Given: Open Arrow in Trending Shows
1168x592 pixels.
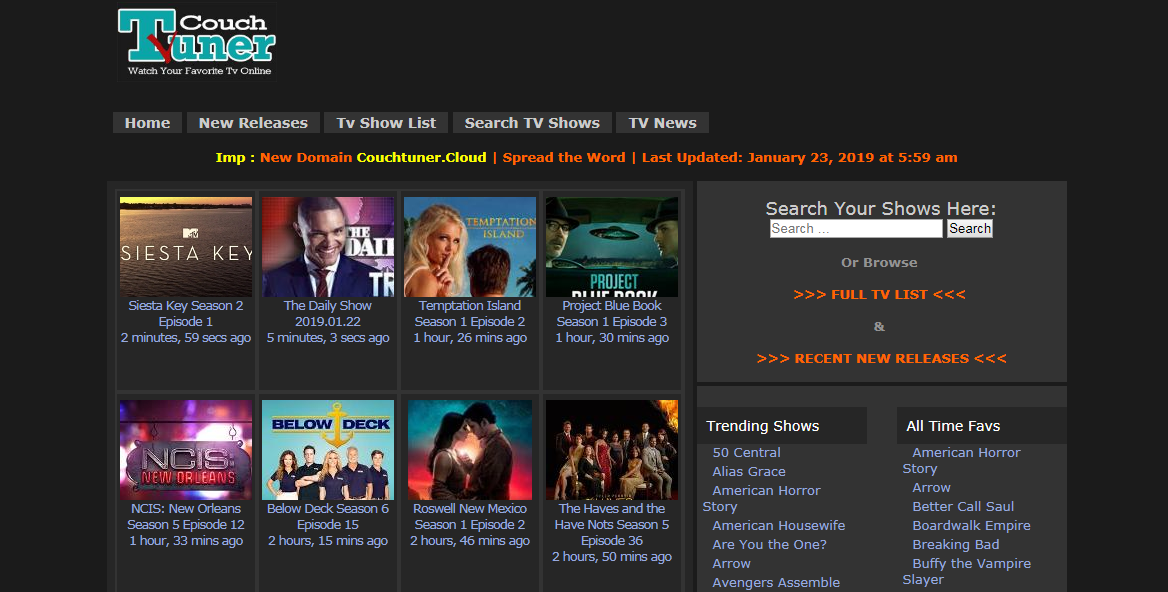Looking at the screenshot, I should tap(731, 564).
